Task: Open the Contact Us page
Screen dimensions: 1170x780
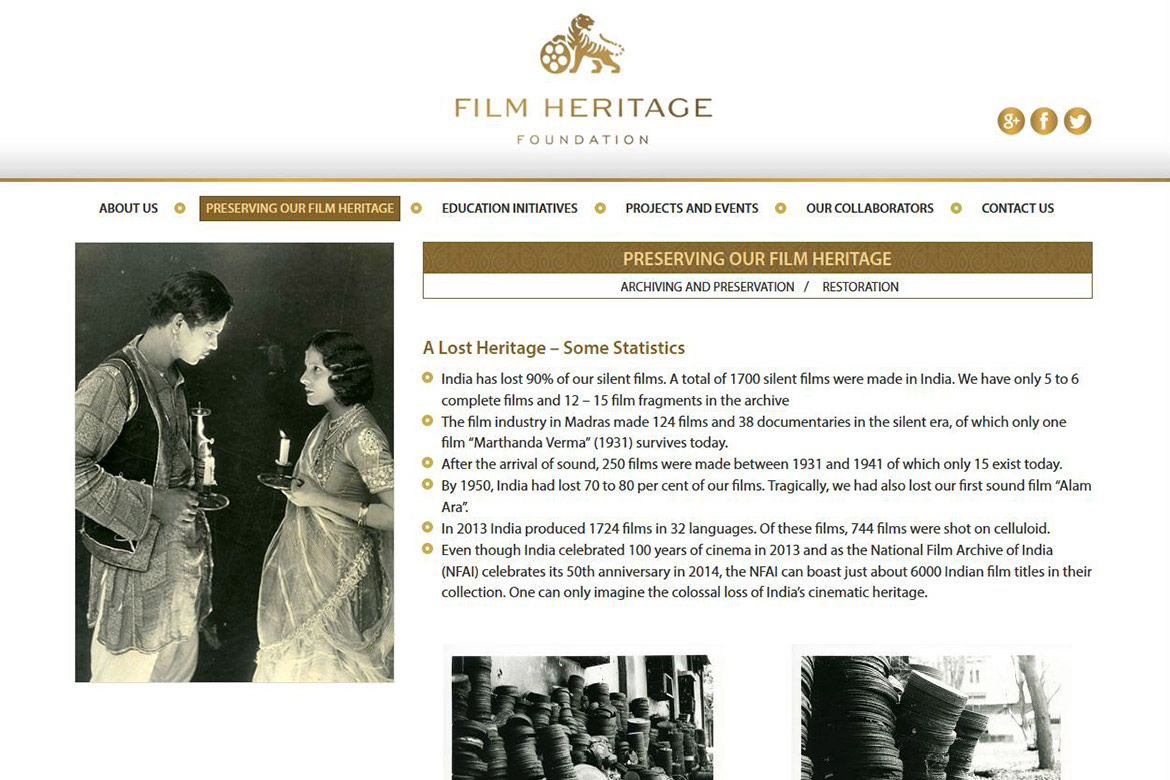Action: click(1018, 208)
